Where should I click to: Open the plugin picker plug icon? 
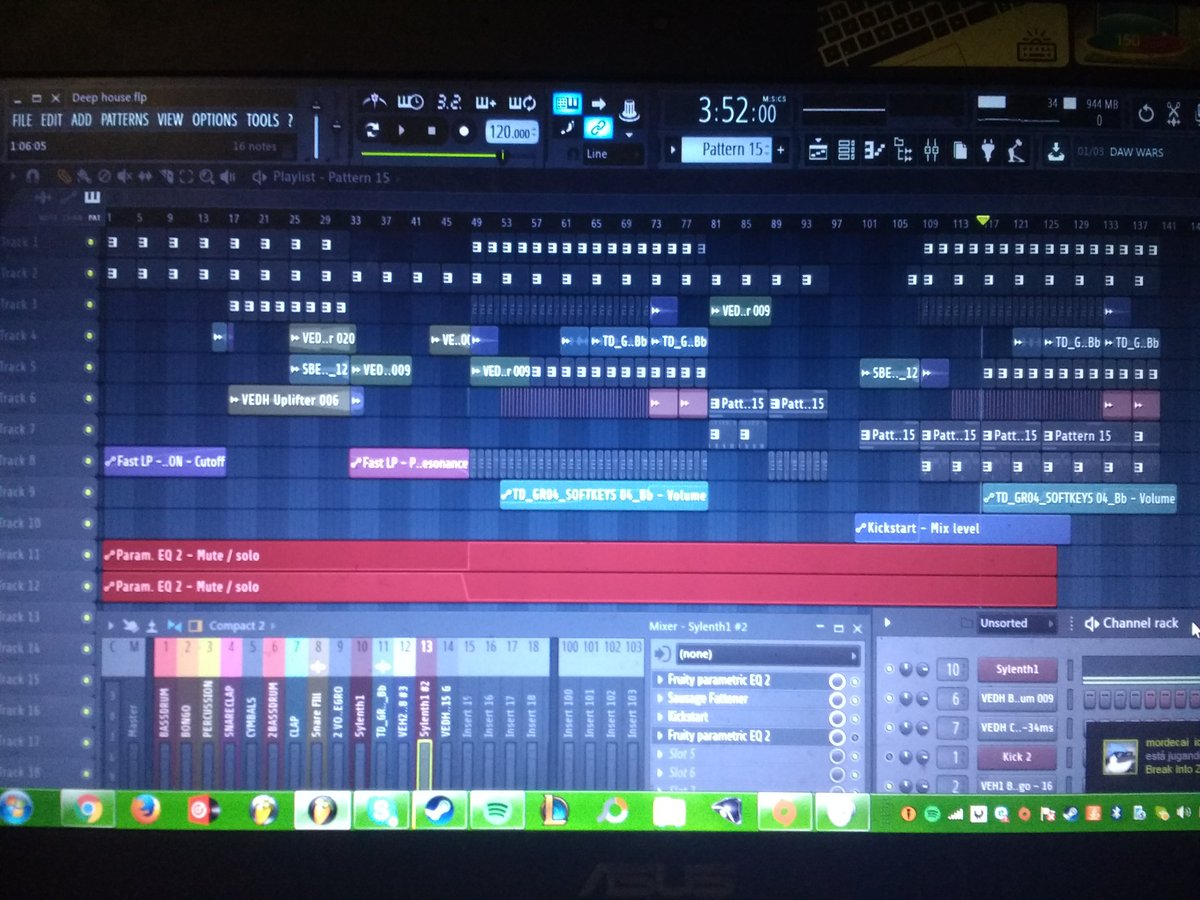click(x=988, y=151)
